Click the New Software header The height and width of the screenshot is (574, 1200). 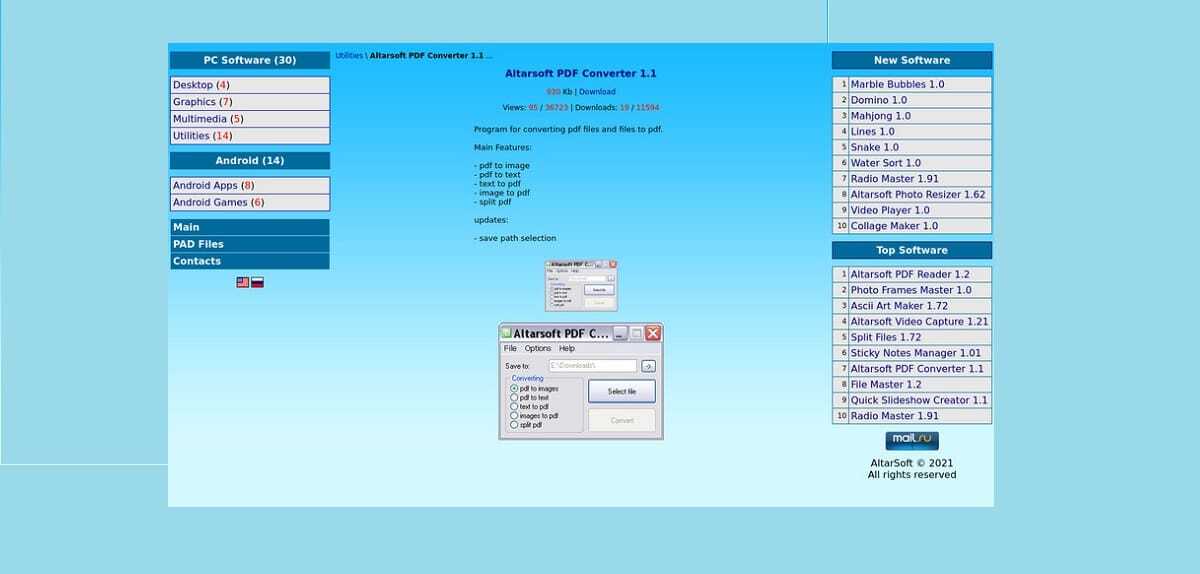(x=912, y=60)
